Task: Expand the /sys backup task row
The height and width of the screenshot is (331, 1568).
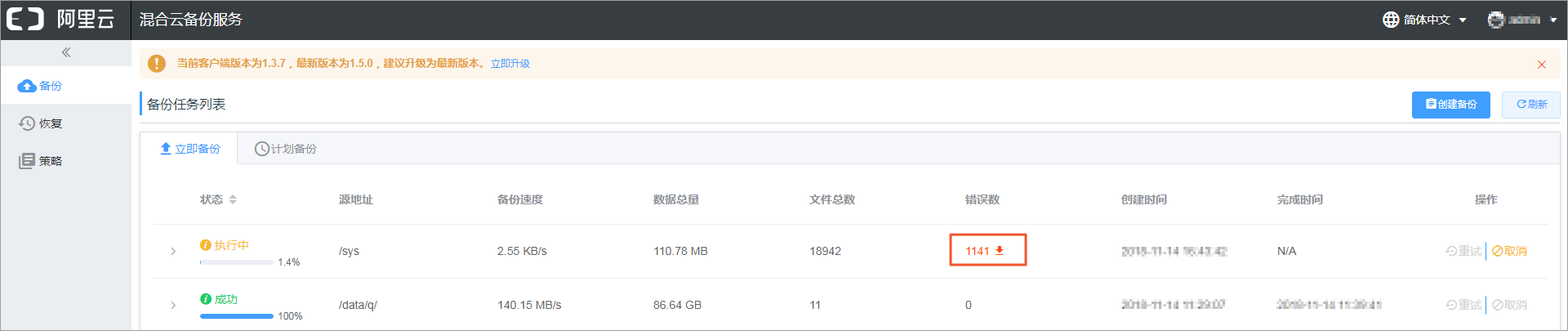Action: (x=173, y=251)
